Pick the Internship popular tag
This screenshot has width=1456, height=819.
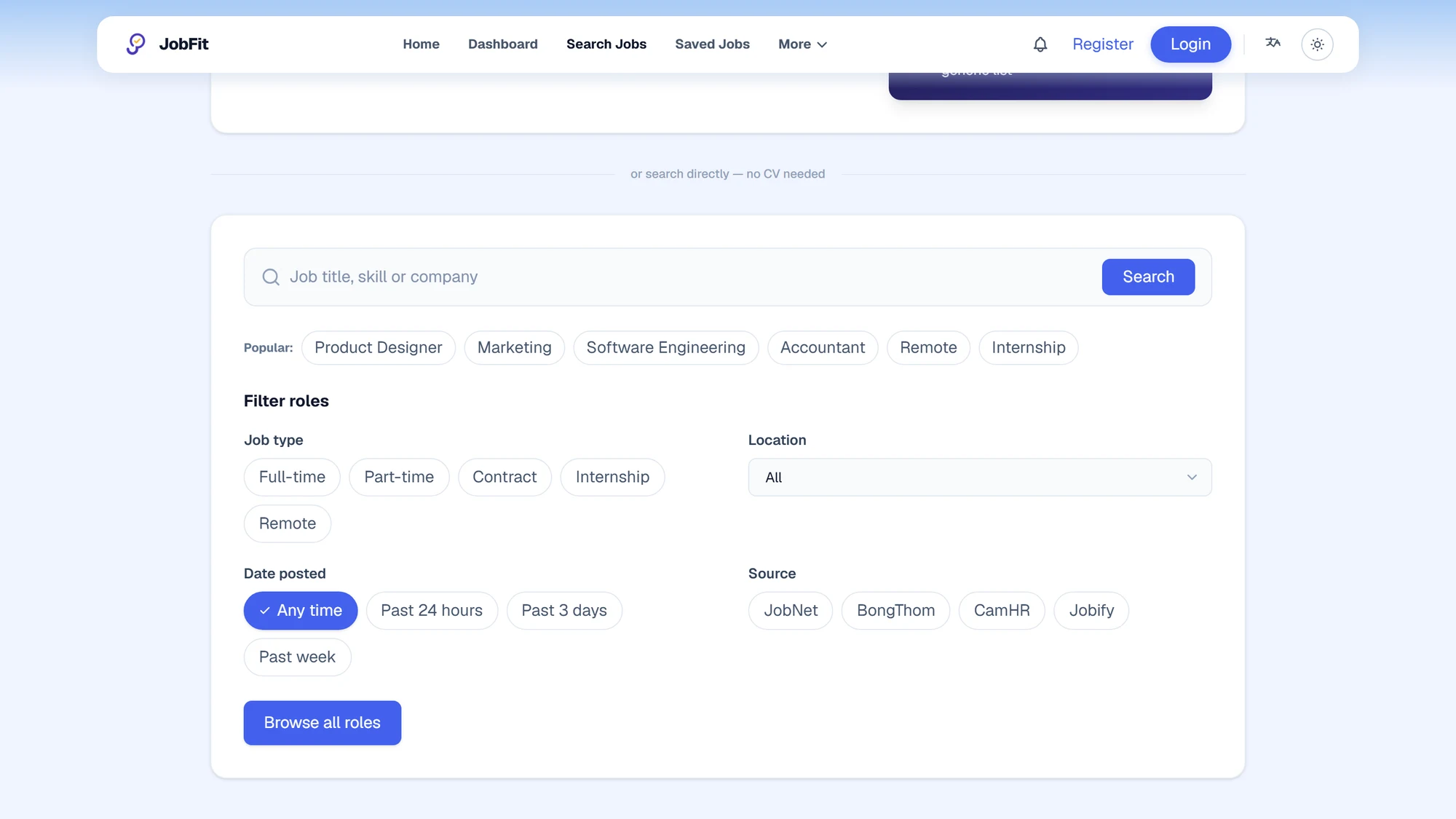(x=1028, y=348)
